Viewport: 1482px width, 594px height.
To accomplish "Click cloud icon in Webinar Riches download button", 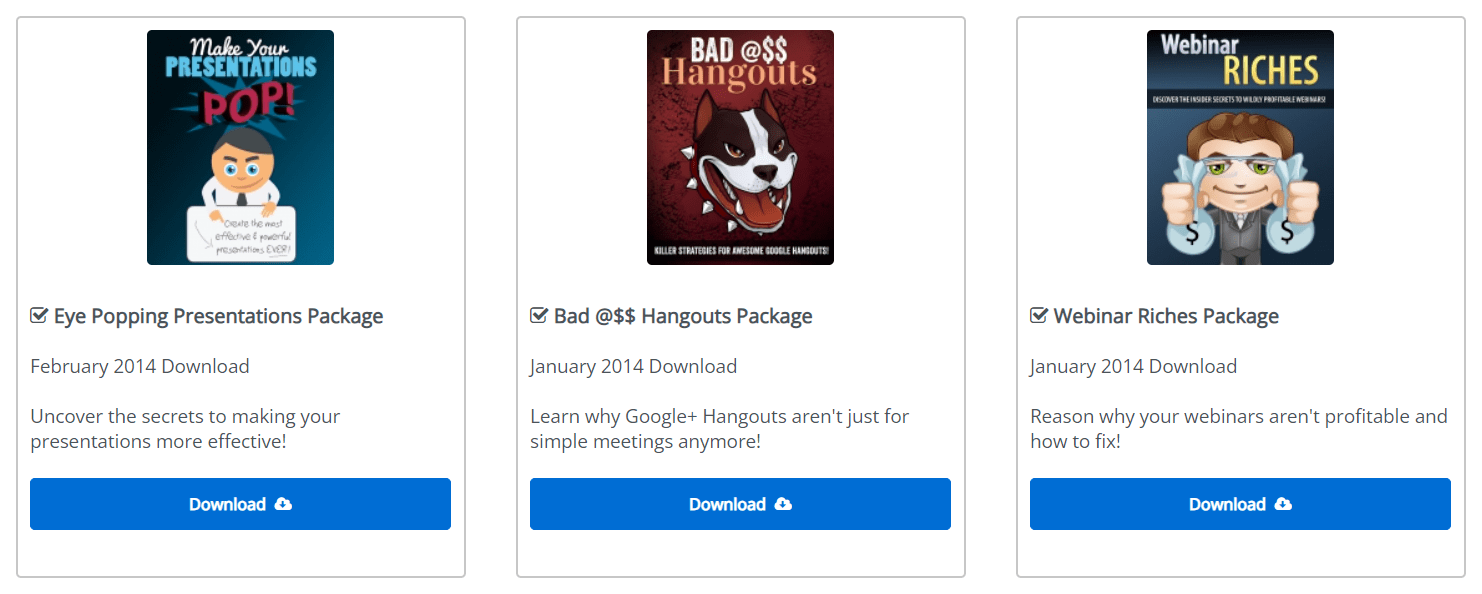I will point(1284,504).
